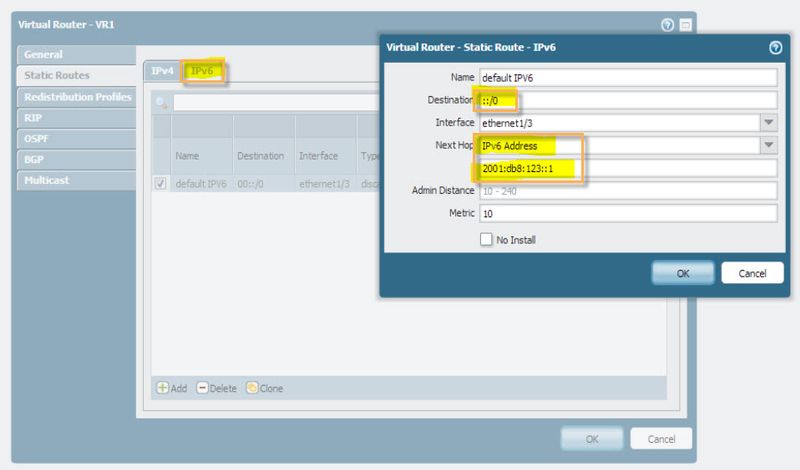The height and width of the screenshot is (470, 800).
Task: Click the route list search field
Action: tap(278, 103)
